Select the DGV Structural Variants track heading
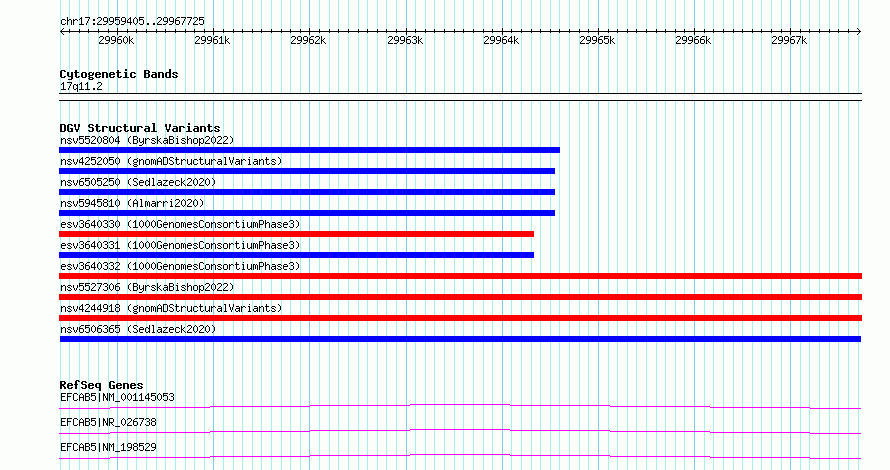The width and height of the screenshot is (890, 470). [140, 128]
